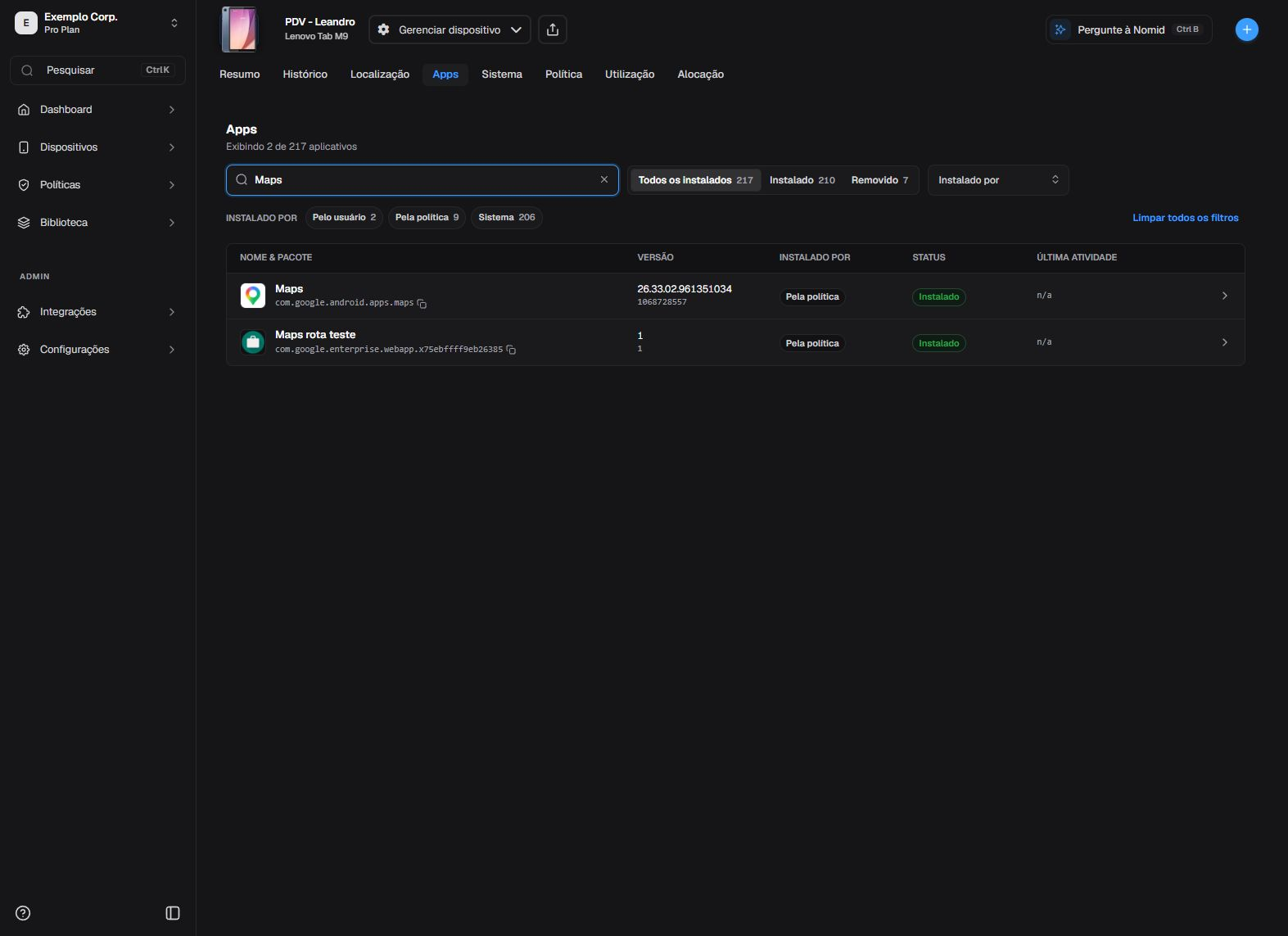The height and width of the screenshot is (936, 1288).
Task: Toggle the Pelo usuário filter chip
Action: (x=344, y=218)
